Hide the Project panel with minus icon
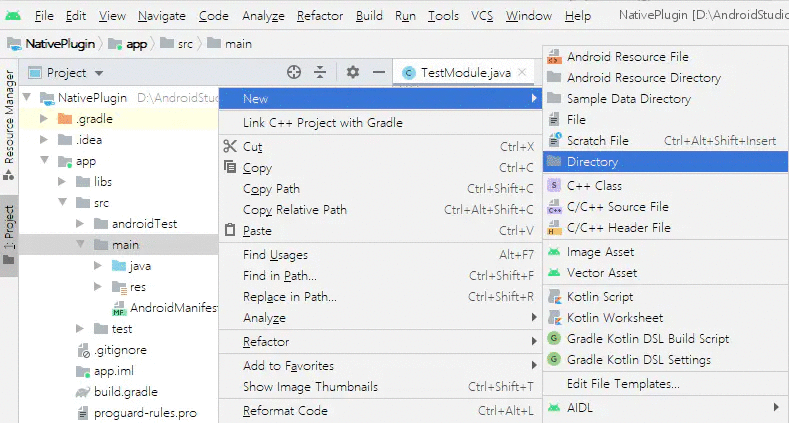 pos(379,72)
